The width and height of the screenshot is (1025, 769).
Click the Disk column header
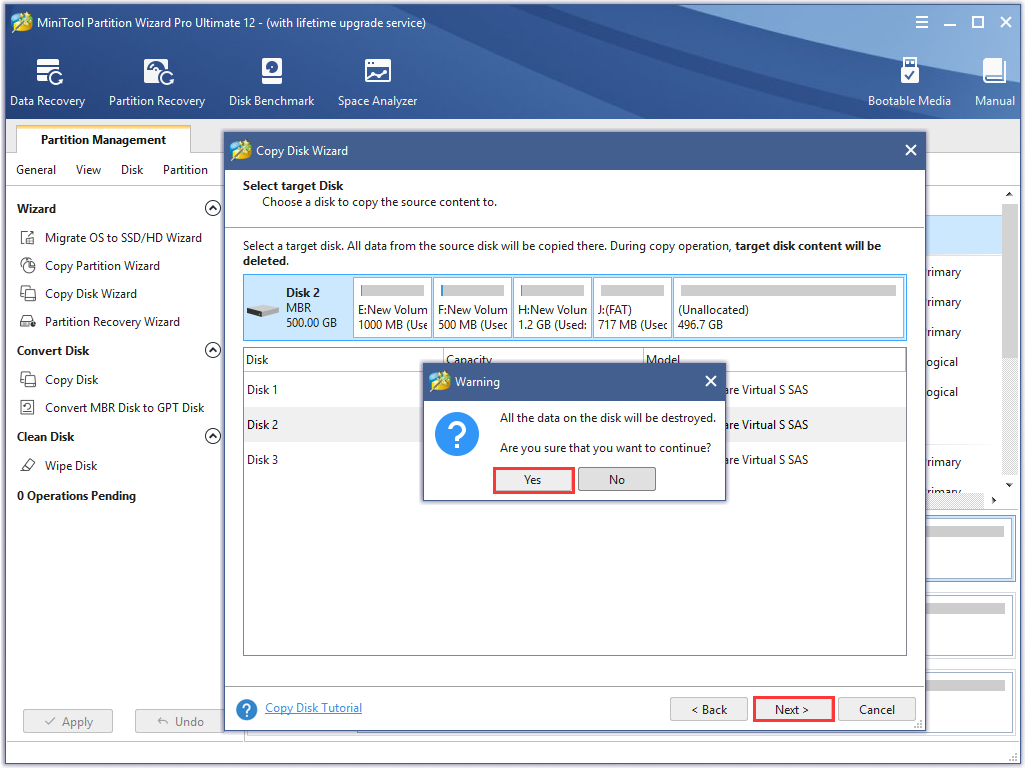click(x=343, y=360)
